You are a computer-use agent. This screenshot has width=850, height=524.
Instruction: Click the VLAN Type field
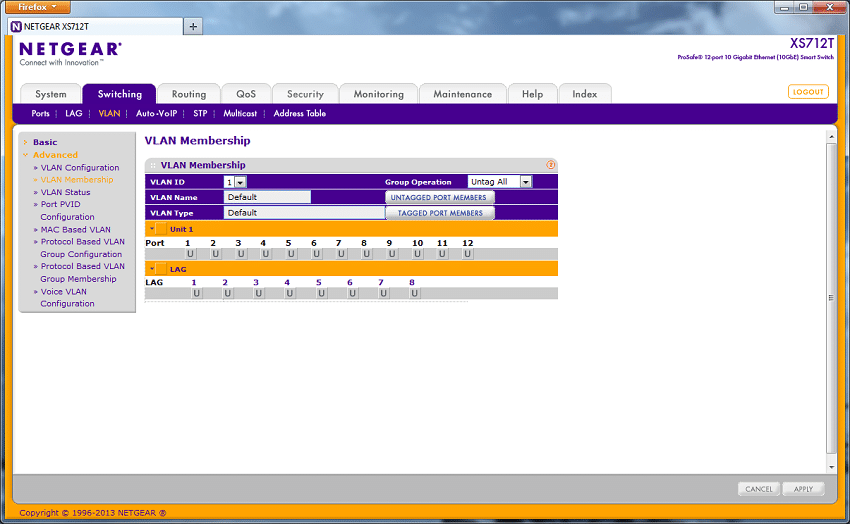tap(304, 213)
